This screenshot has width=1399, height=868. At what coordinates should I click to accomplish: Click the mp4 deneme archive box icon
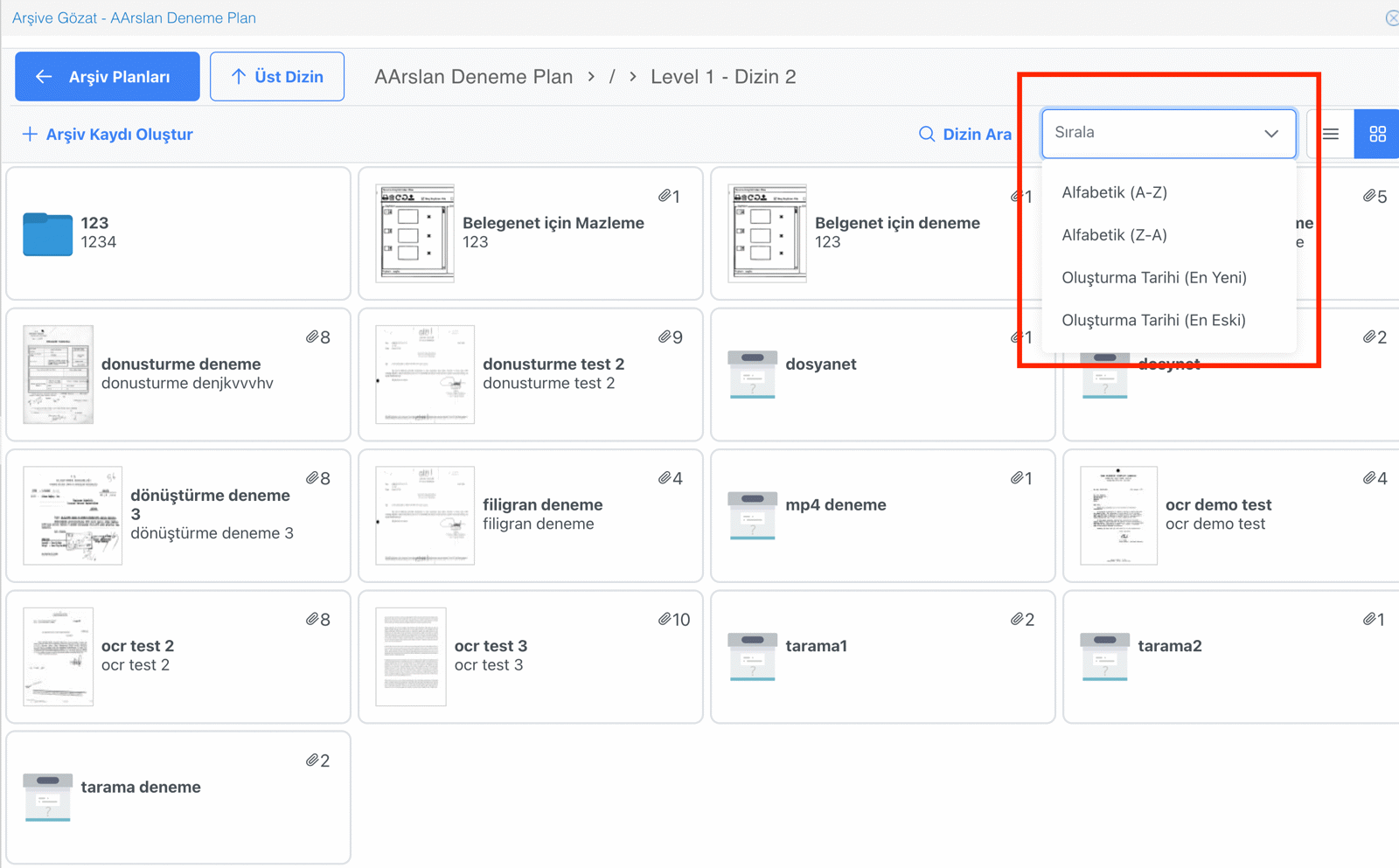752,515
